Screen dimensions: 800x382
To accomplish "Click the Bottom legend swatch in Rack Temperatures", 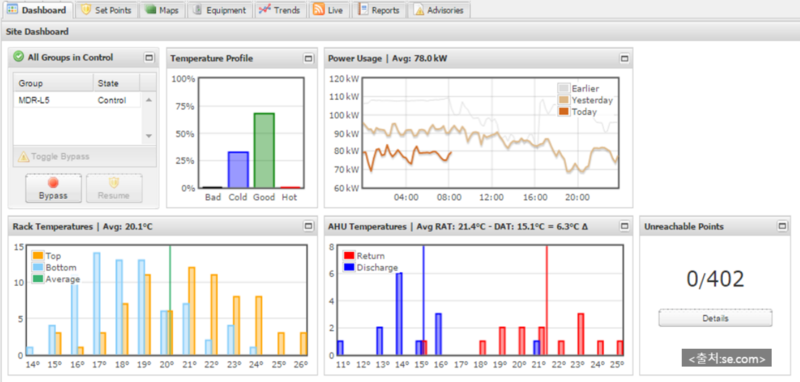I will tap(38, 268).
